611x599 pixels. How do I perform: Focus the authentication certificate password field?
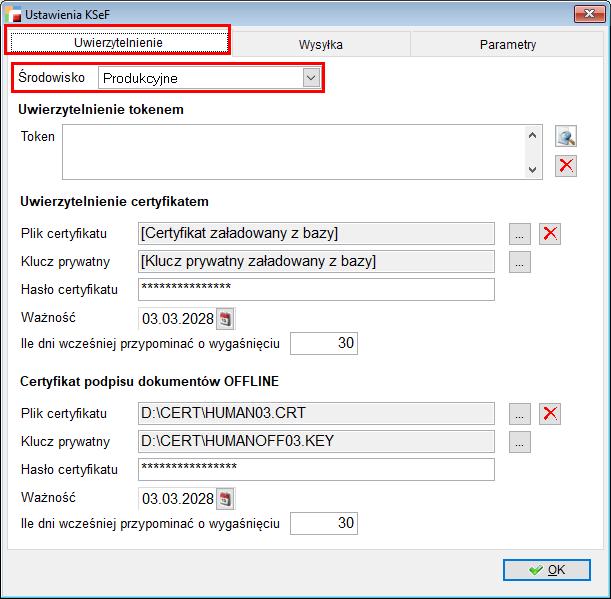click(316, 289)
